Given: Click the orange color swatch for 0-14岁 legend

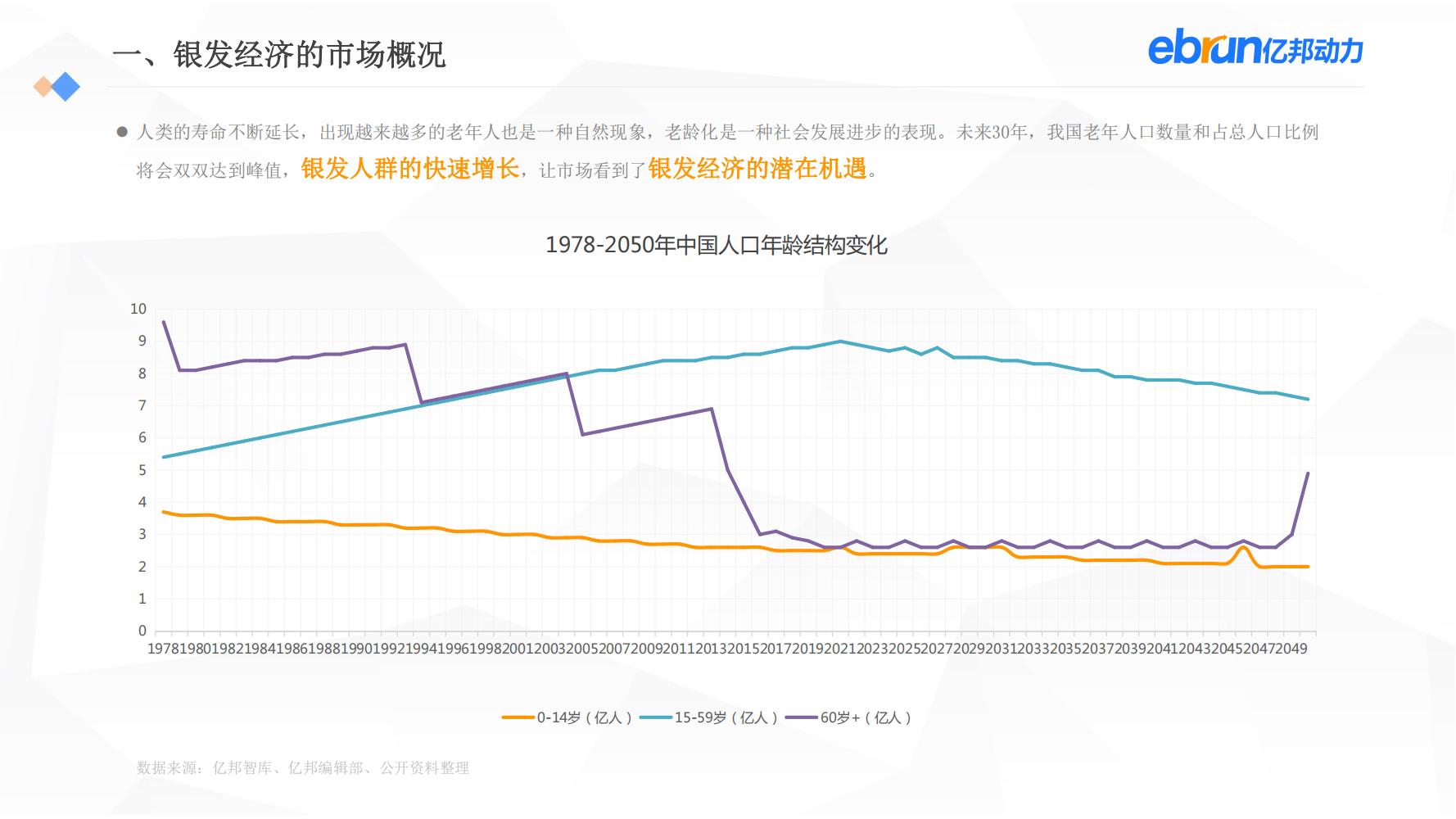Looking at the screenshot, I should click(518, 716).
